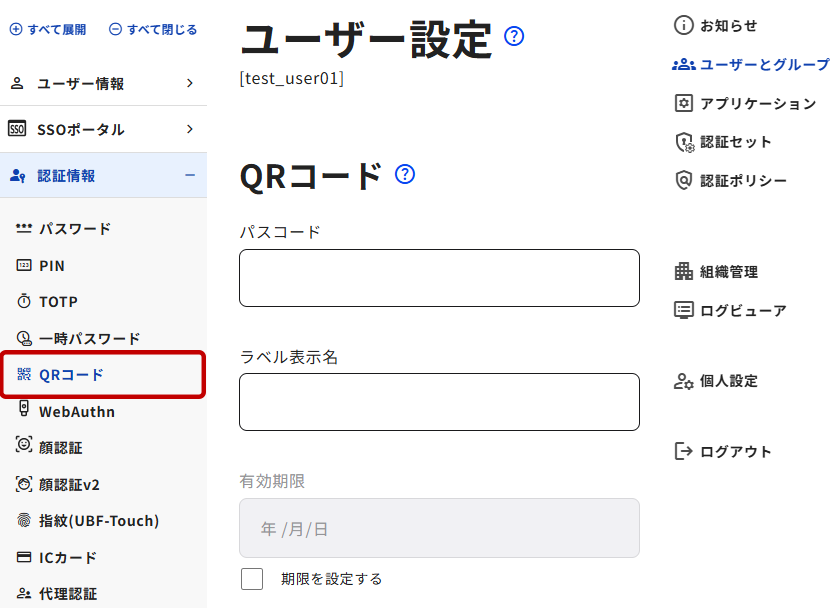Click the パスコード input field
Viewport: 830px width, 608px height.
pyautogui.click(x=439, y=278)
